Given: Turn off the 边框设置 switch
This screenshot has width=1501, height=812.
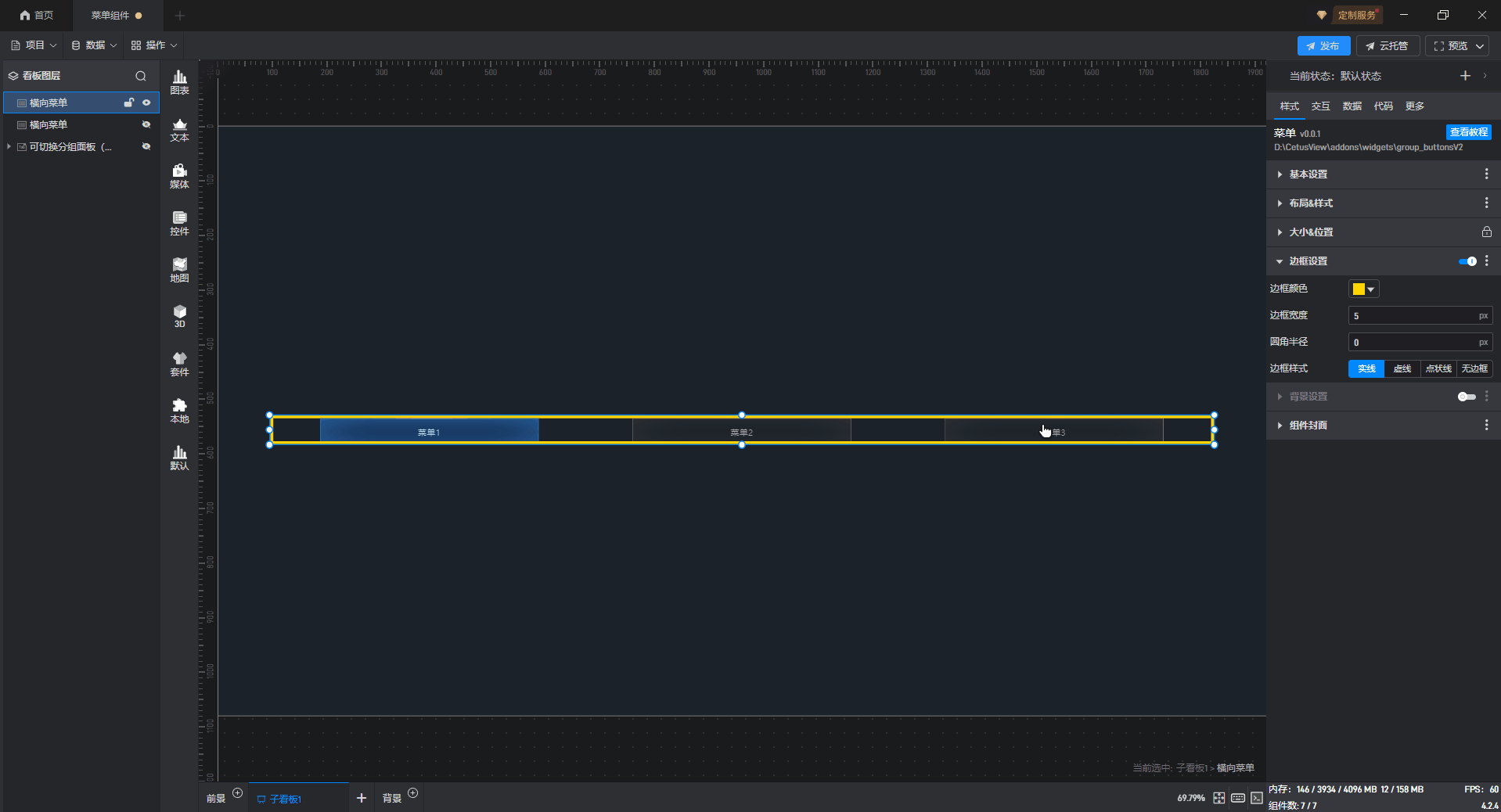Looking at the screenshot, I should point(1467,261).
